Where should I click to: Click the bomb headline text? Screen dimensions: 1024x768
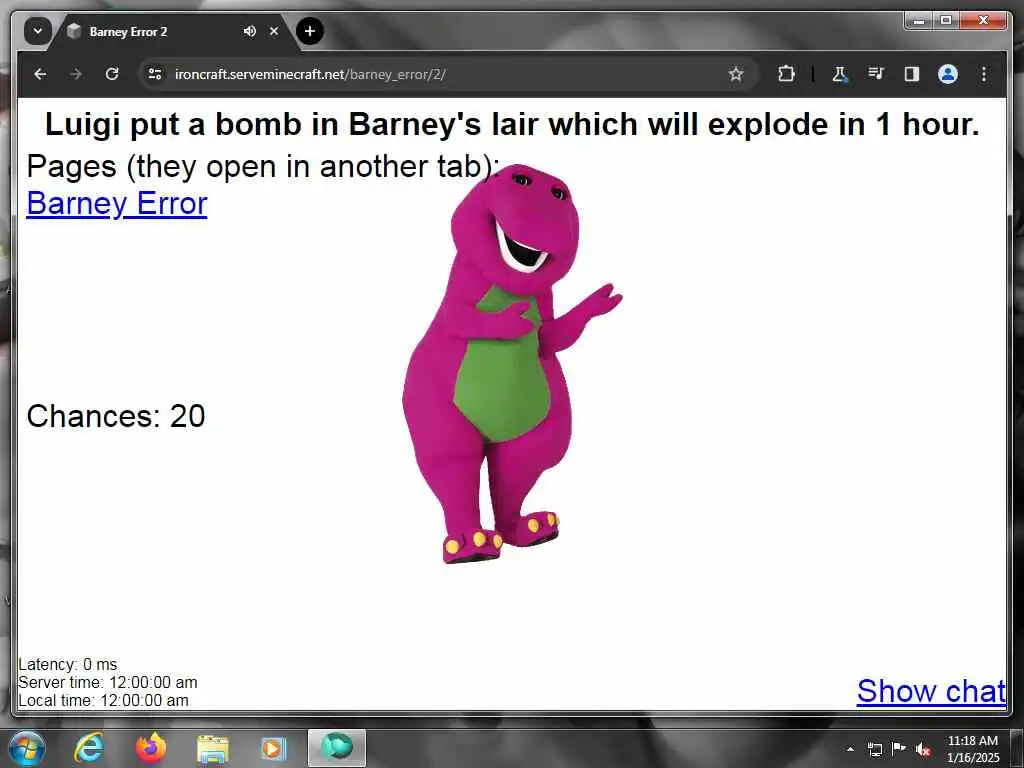[512, 124]
